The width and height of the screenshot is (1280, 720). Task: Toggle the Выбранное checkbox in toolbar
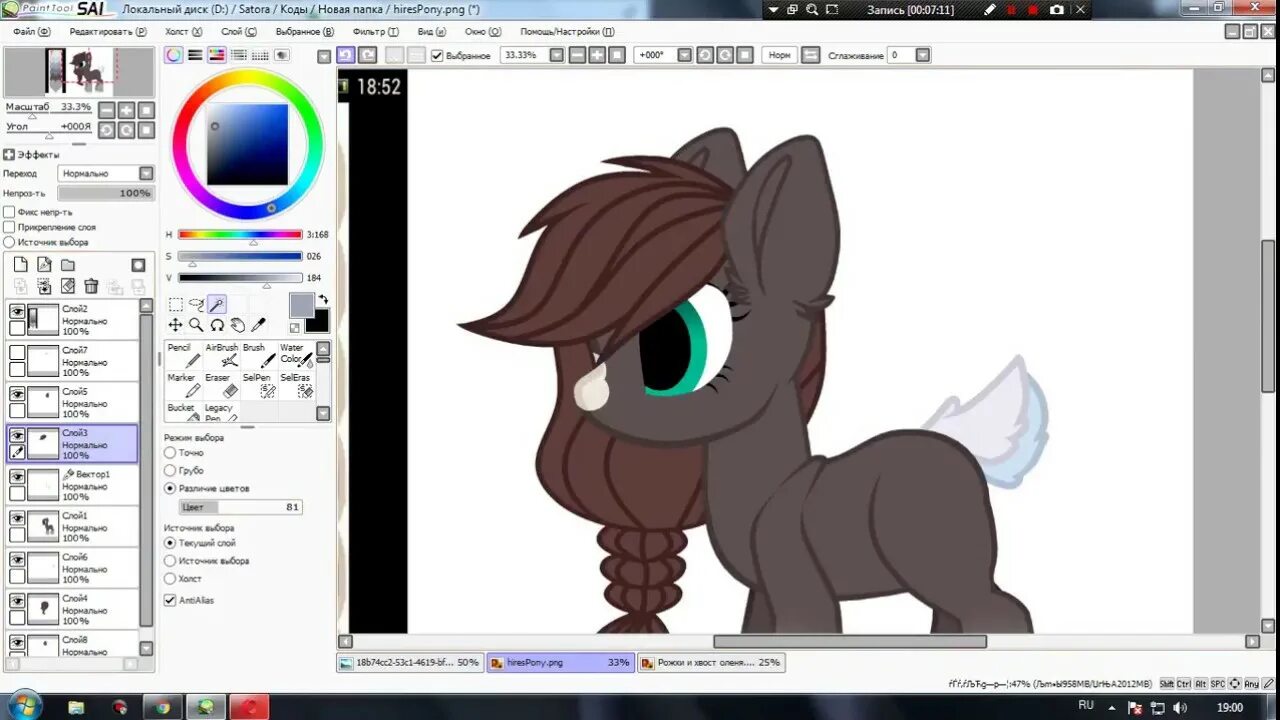[x=437, y=55]
